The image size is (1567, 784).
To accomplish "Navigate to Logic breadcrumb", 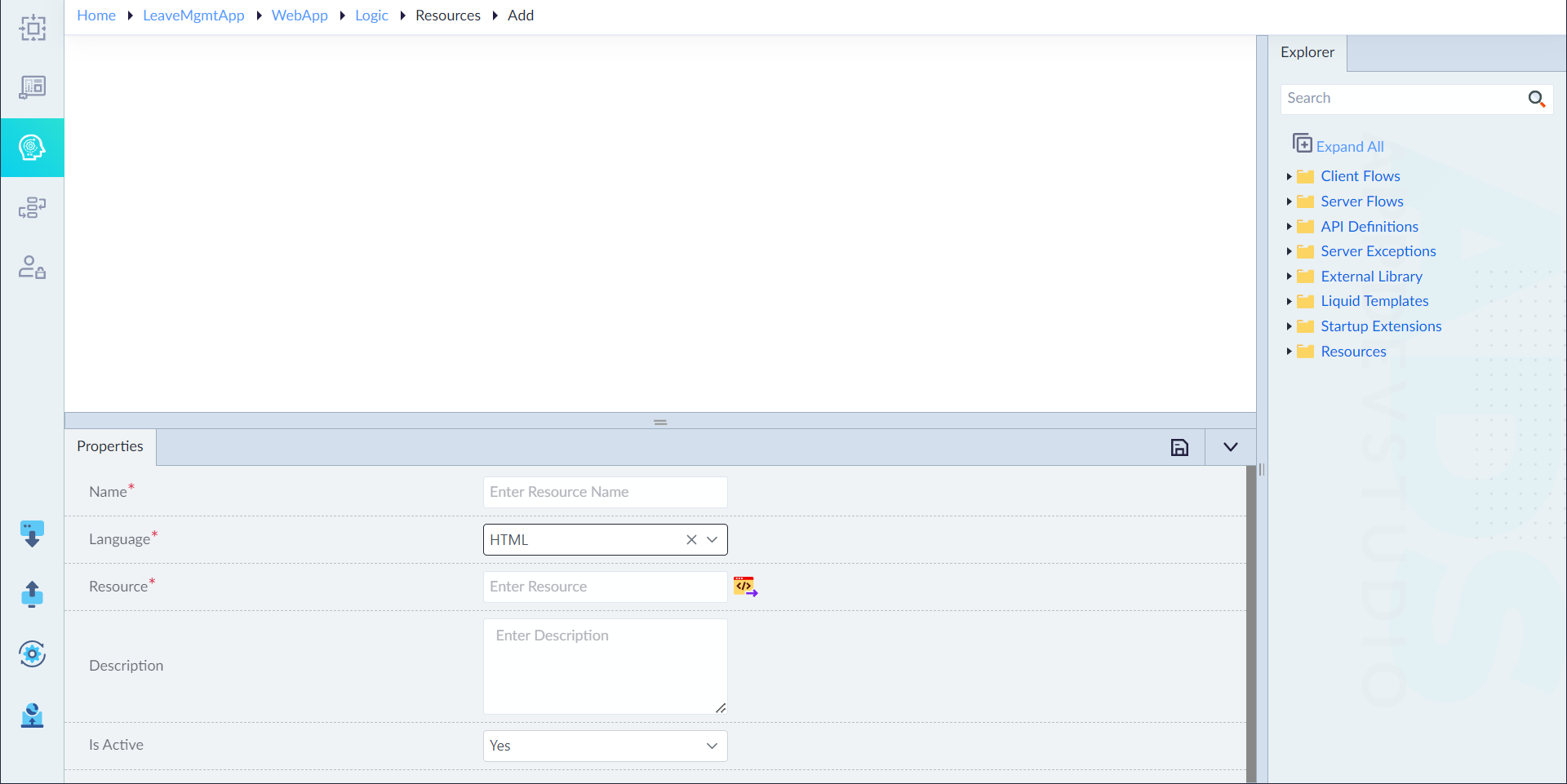I will click(371, 16).
